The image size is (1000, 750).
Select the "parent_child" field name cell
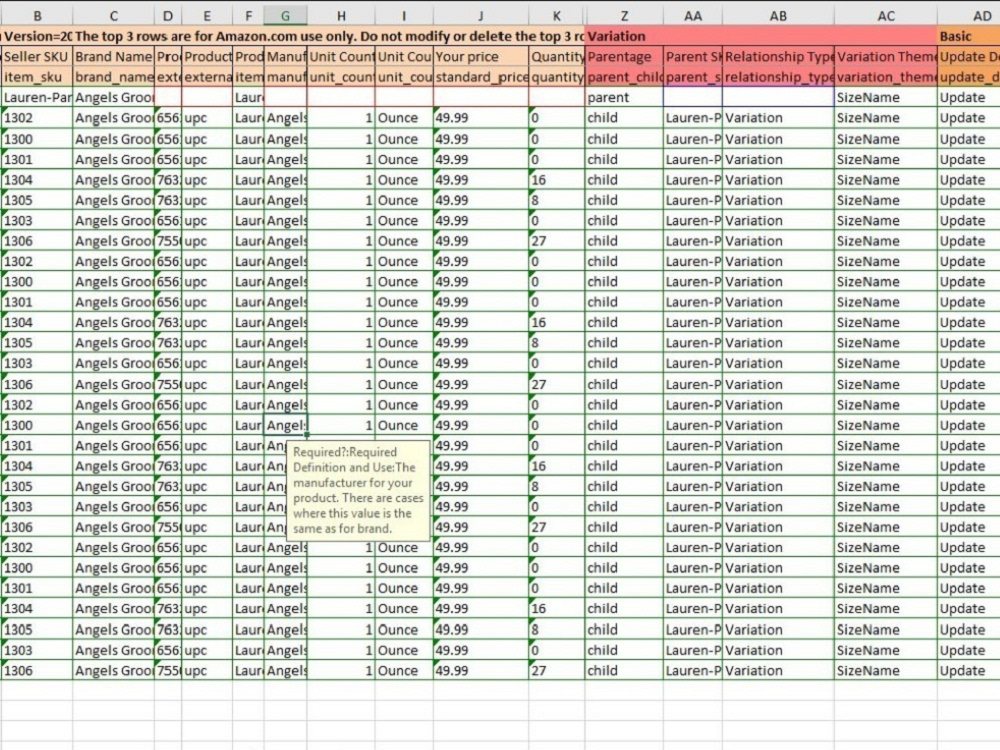624,77
